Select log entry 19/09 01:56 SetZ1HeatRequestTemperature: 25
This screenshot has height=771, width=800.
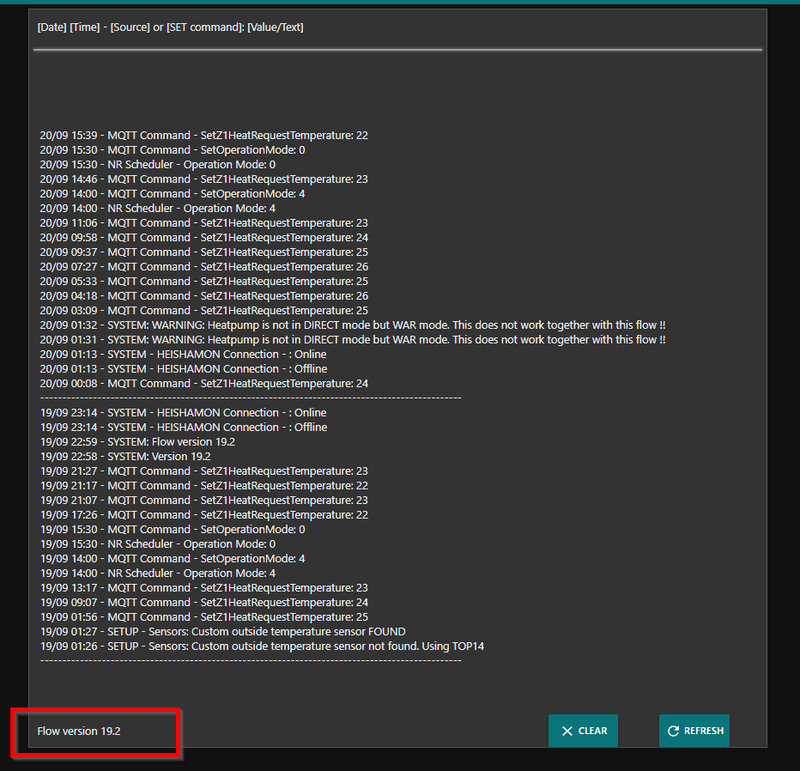204,617
